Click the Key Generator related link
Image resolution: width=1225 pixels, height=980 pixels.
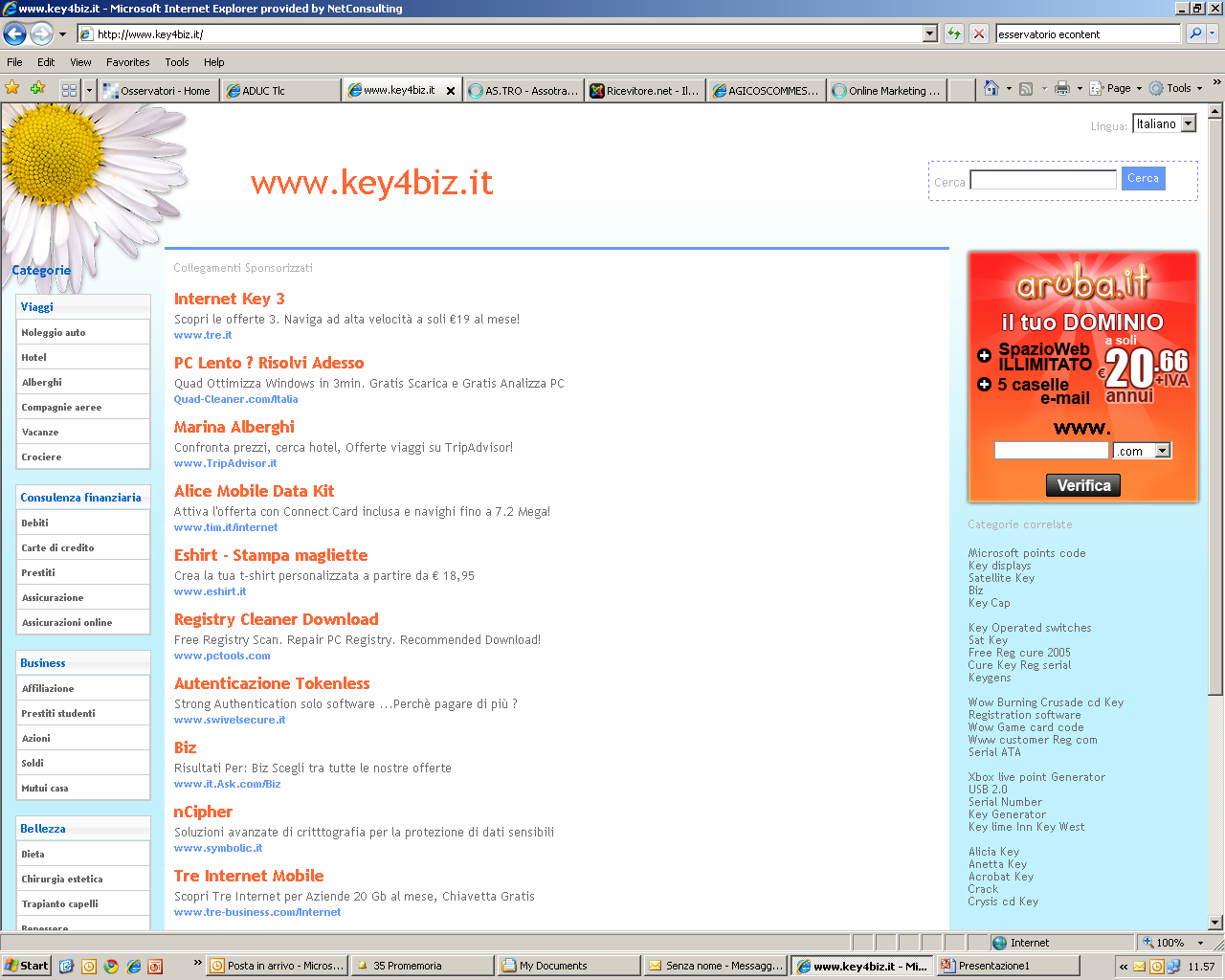click(x=1007, y=814)
